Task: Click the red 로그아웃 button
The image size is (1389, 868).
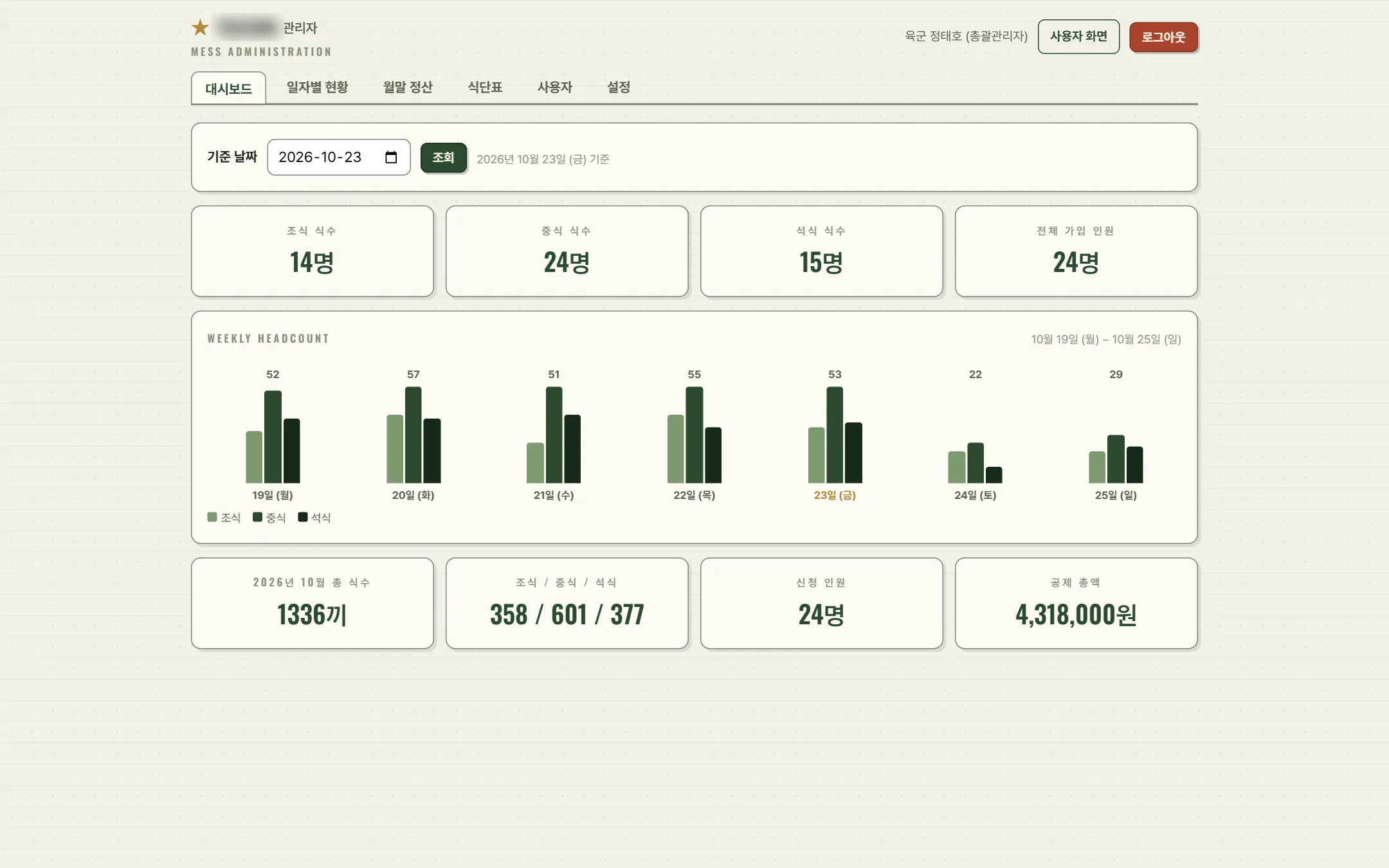Action: pos(1163,37)
